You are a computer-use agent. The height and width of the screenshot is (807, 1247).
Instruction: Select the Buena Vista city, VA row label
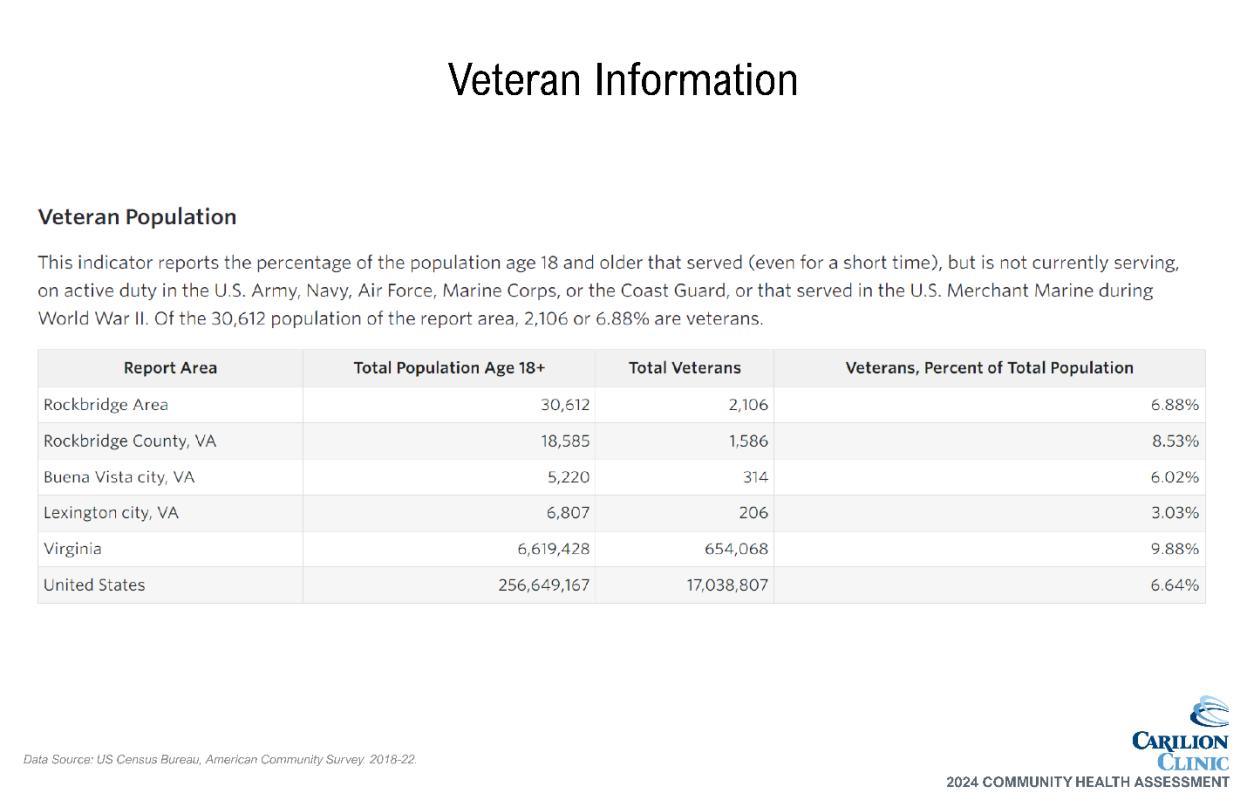tap(119, 477)
